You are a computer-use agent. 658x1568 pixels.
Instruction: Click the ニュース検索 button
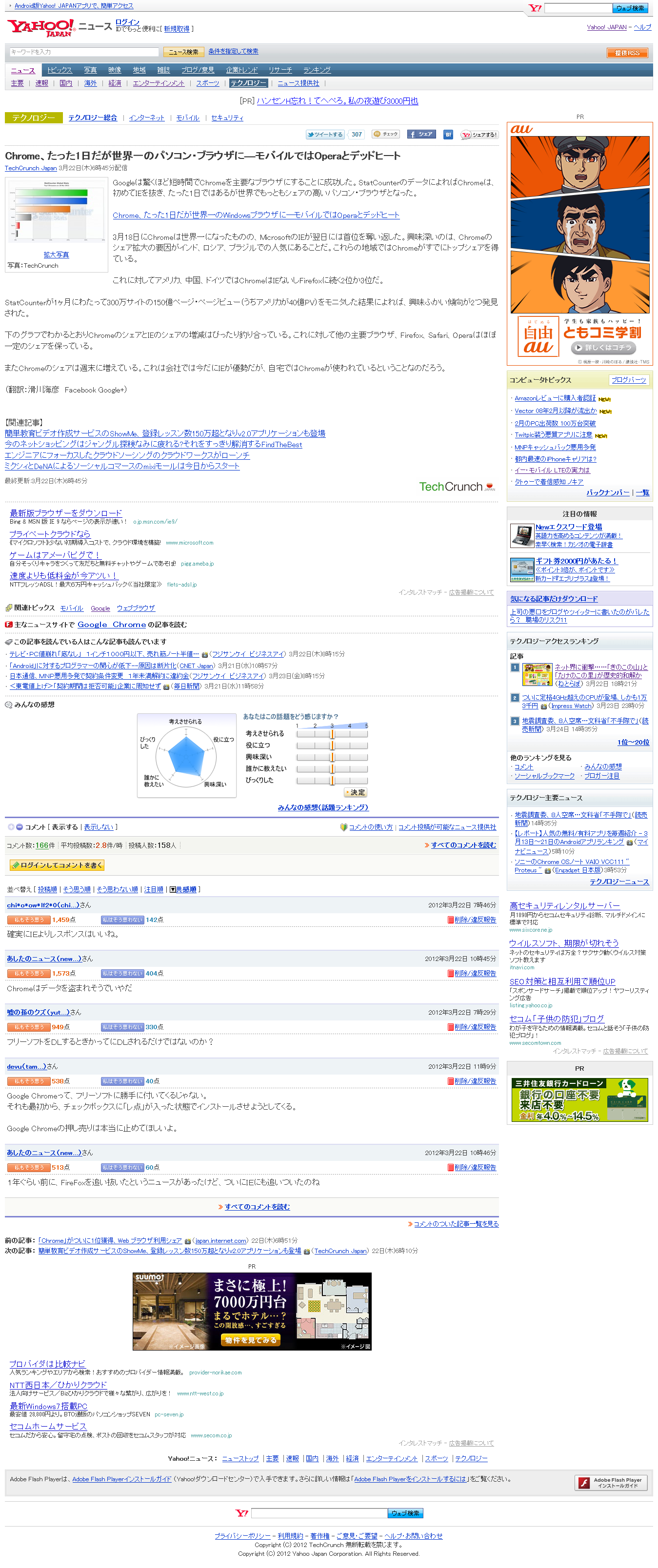tap(183, 52)
